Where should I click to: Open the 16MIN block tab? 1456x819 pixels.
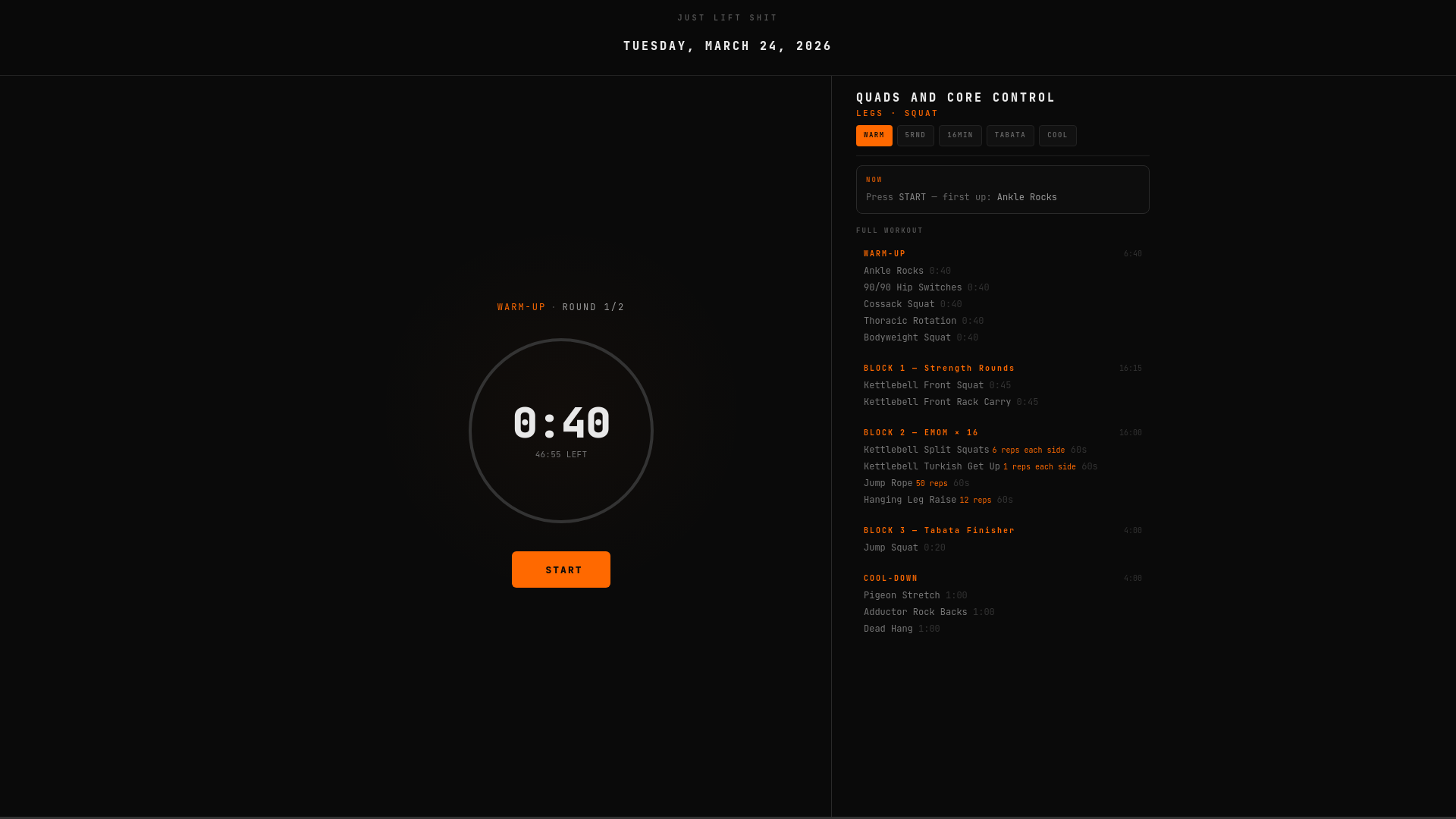(960, 136)
